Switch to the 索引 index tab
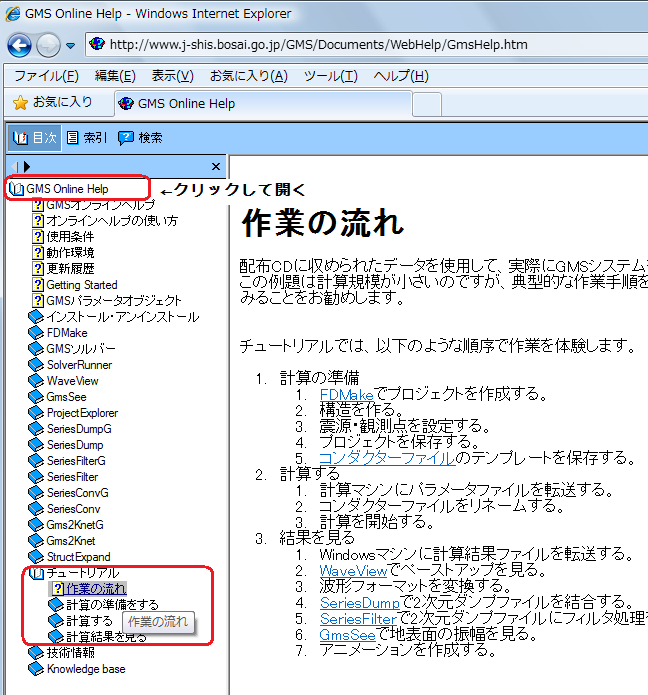648x695 pixels. pyautogui.click(x=87, y=138)
